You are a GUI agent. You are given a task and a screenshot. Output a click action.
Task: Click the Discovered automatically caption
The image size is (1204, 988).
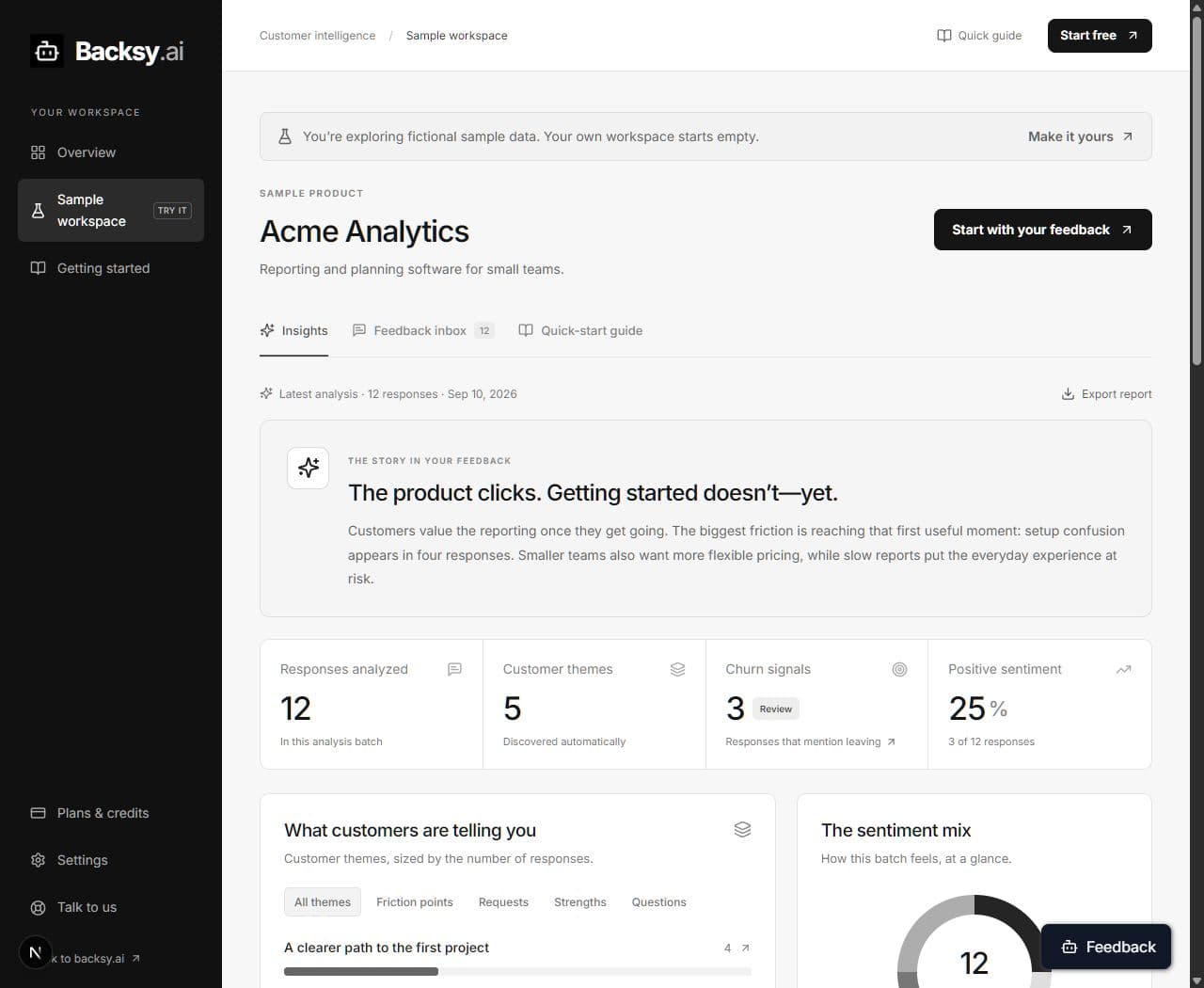tap(564, 741)
